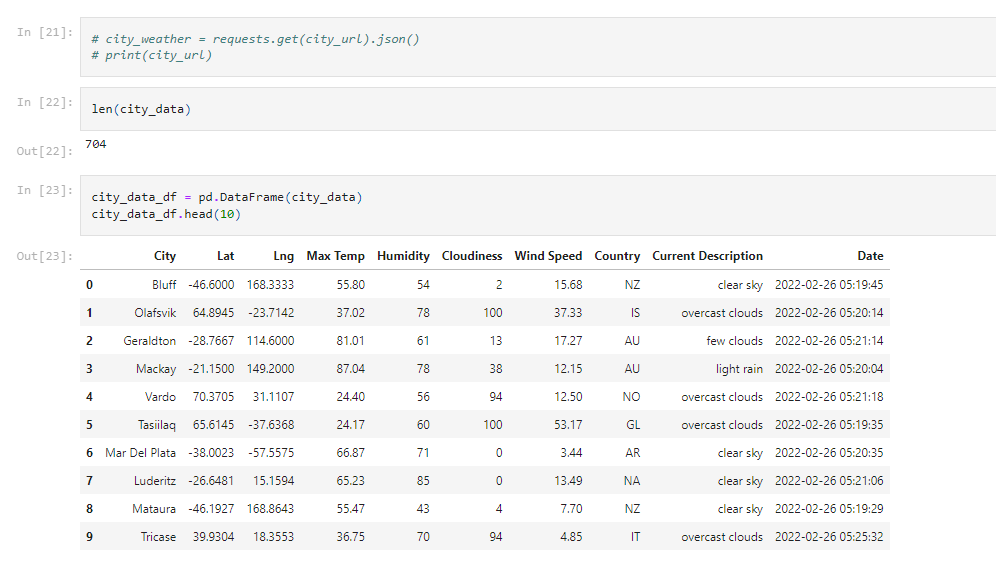Click country code AR
This screenshot has width=996, height=567.
point(633,453)
